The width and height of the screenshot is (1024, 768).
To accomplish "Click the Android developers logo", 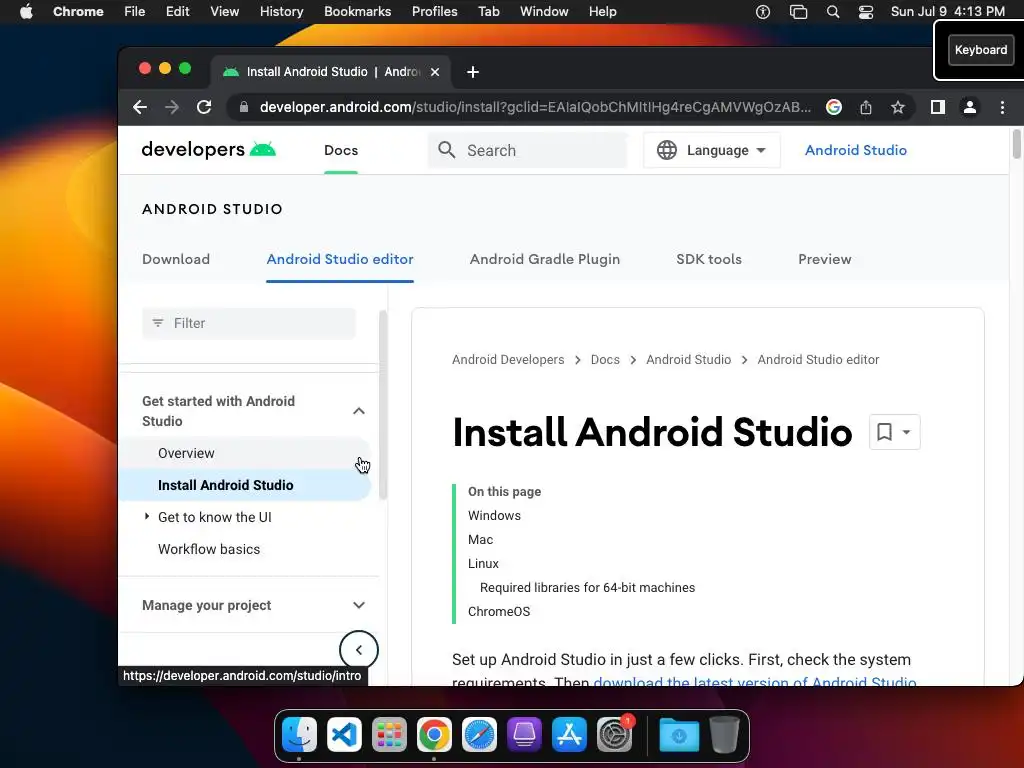I will [x=208, y=150].
